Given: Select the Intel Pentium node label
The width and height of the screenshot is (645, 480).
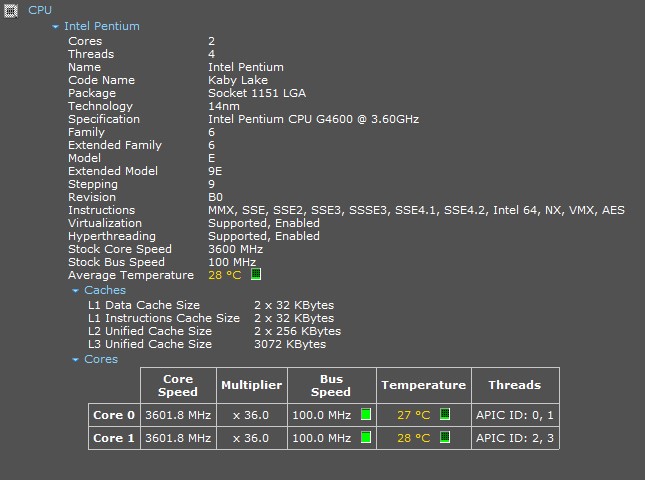Looking at the screenshot, I should click(x=102, y=26).
